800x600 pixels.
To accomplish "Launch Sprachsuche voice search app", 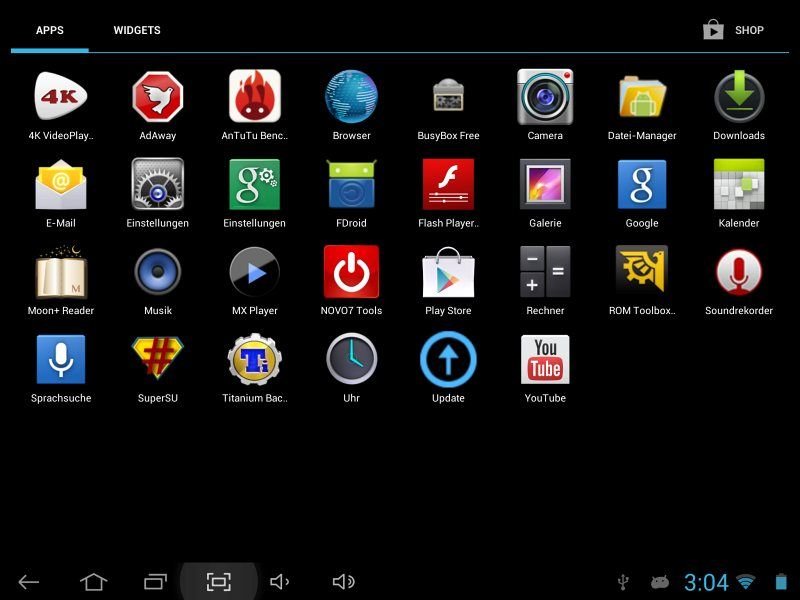I will pos(61,359).
